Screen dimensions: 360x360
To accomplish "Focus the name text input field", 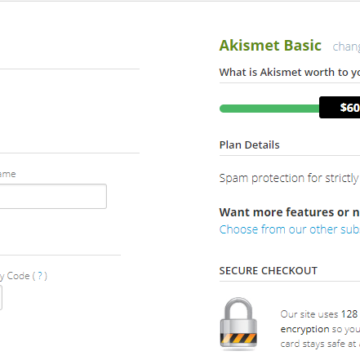I will click(53, 196).
